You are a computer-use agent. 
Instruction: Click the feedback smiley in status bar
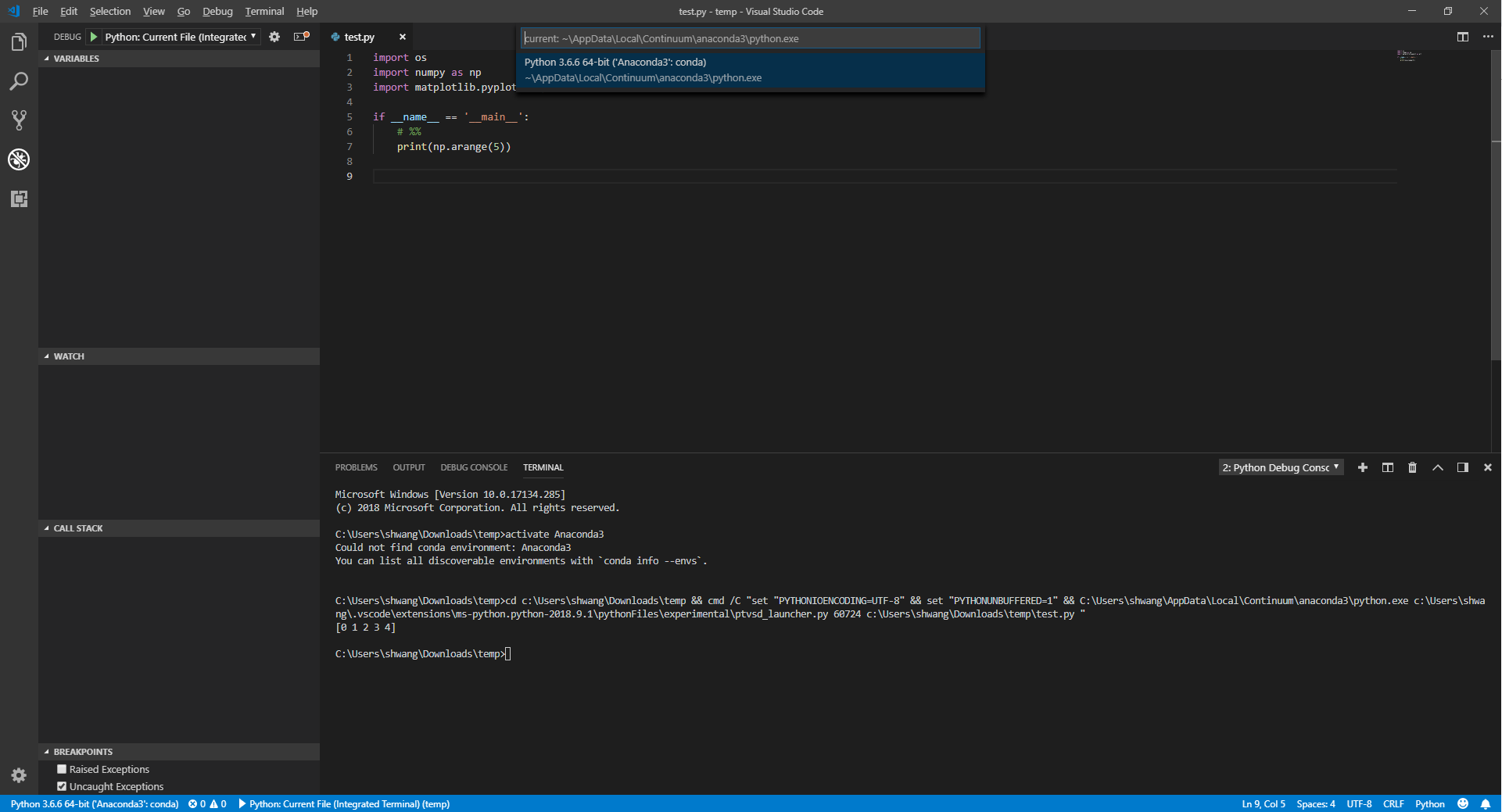coord(1463,803)
